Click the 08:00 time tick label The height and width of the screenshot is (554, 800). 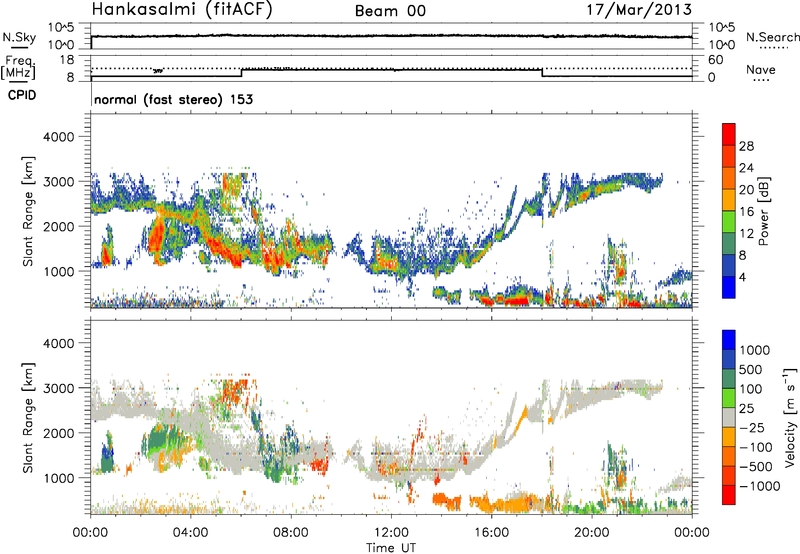291,533
